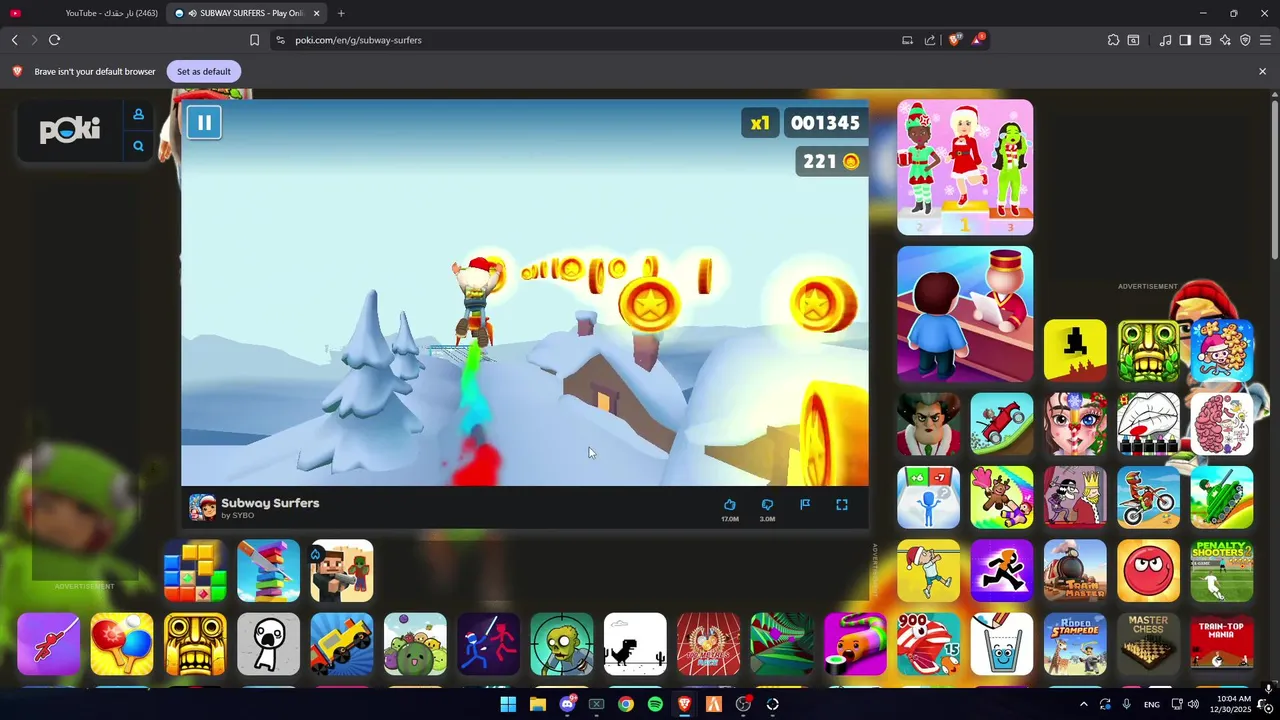Open Subway Surfers game title link
Image resolution: width=1280 pixels, height=720 pixels.
270,503
